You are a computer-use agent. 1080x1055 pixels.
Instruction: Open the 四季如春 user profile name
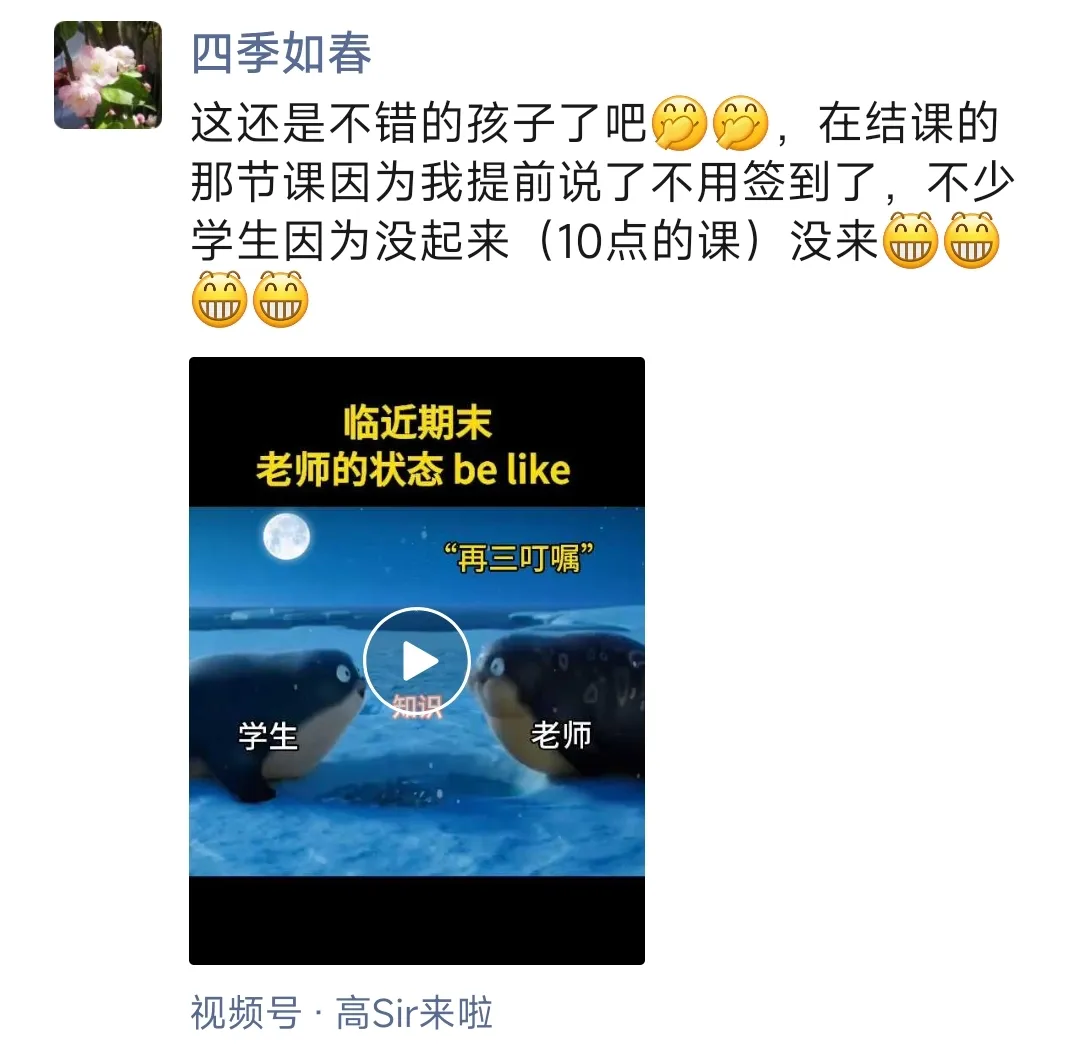click(x=281, y=53)
